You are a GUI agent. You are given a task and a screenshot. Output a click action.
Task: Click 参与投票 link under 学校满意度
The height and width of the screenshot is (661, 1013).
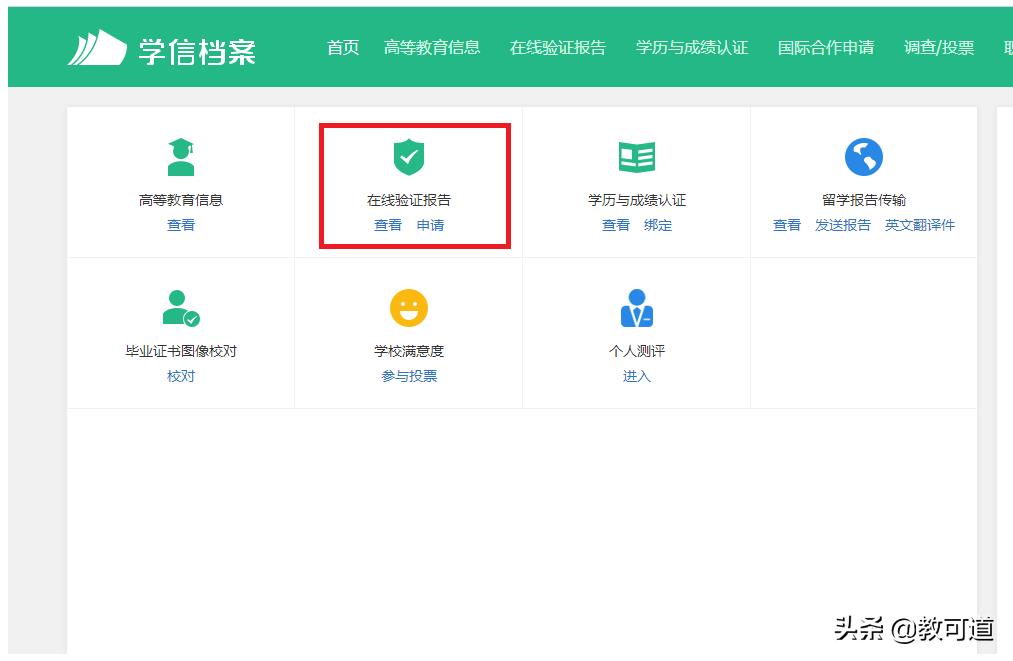[409, 376]
